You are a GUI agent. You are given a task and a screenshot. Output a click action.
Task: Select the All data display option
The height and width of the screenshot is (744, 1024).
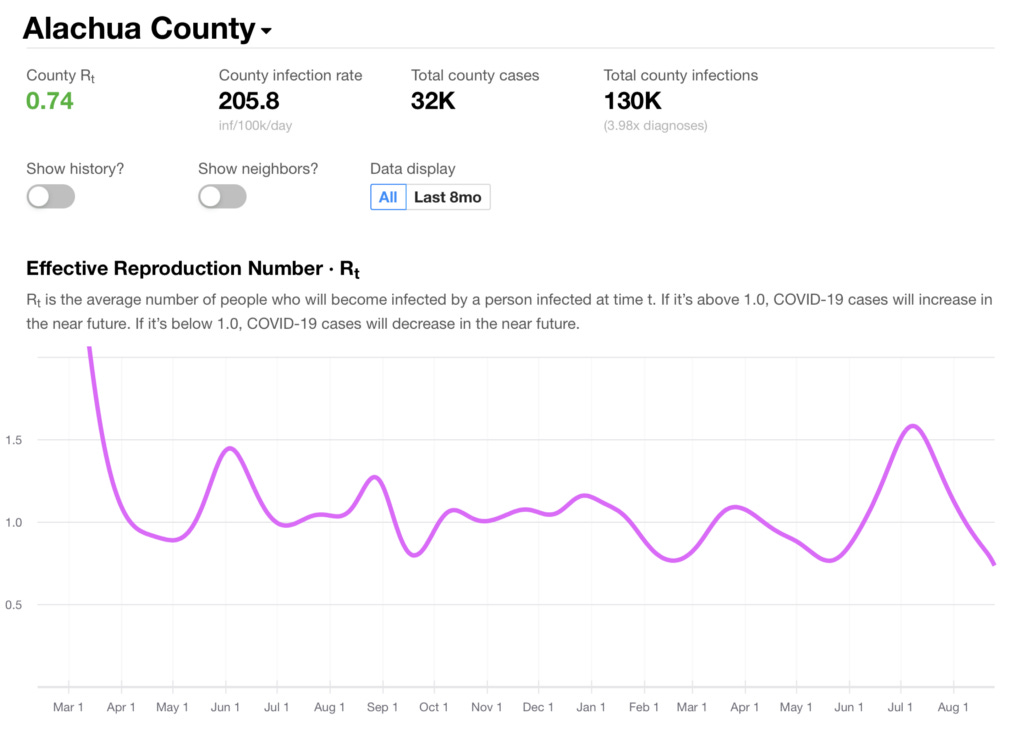click(388, 197)
